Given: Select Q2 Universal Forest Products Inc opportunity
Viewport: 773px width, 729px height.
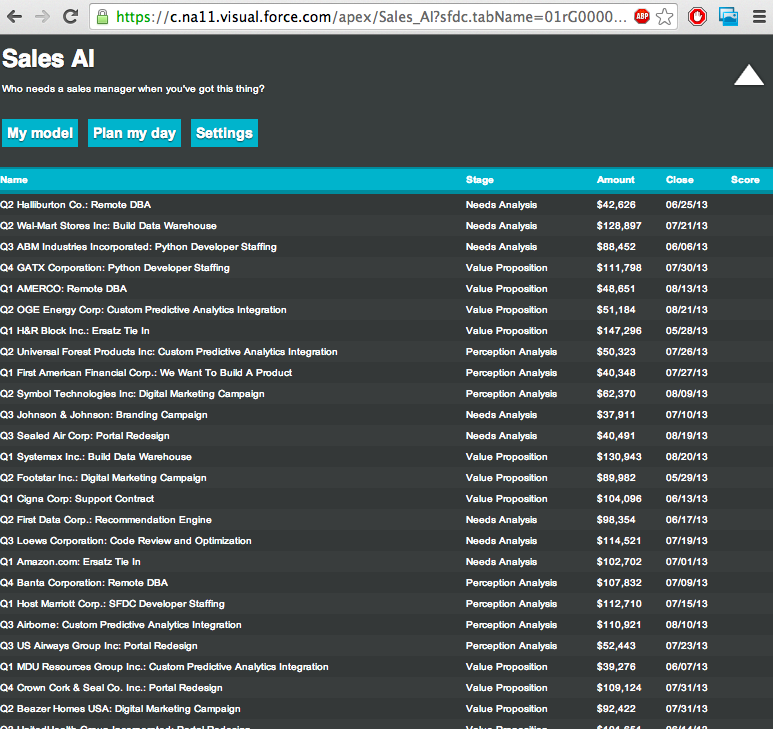Looking at the screenshot, I should click(x=169, y=352).
